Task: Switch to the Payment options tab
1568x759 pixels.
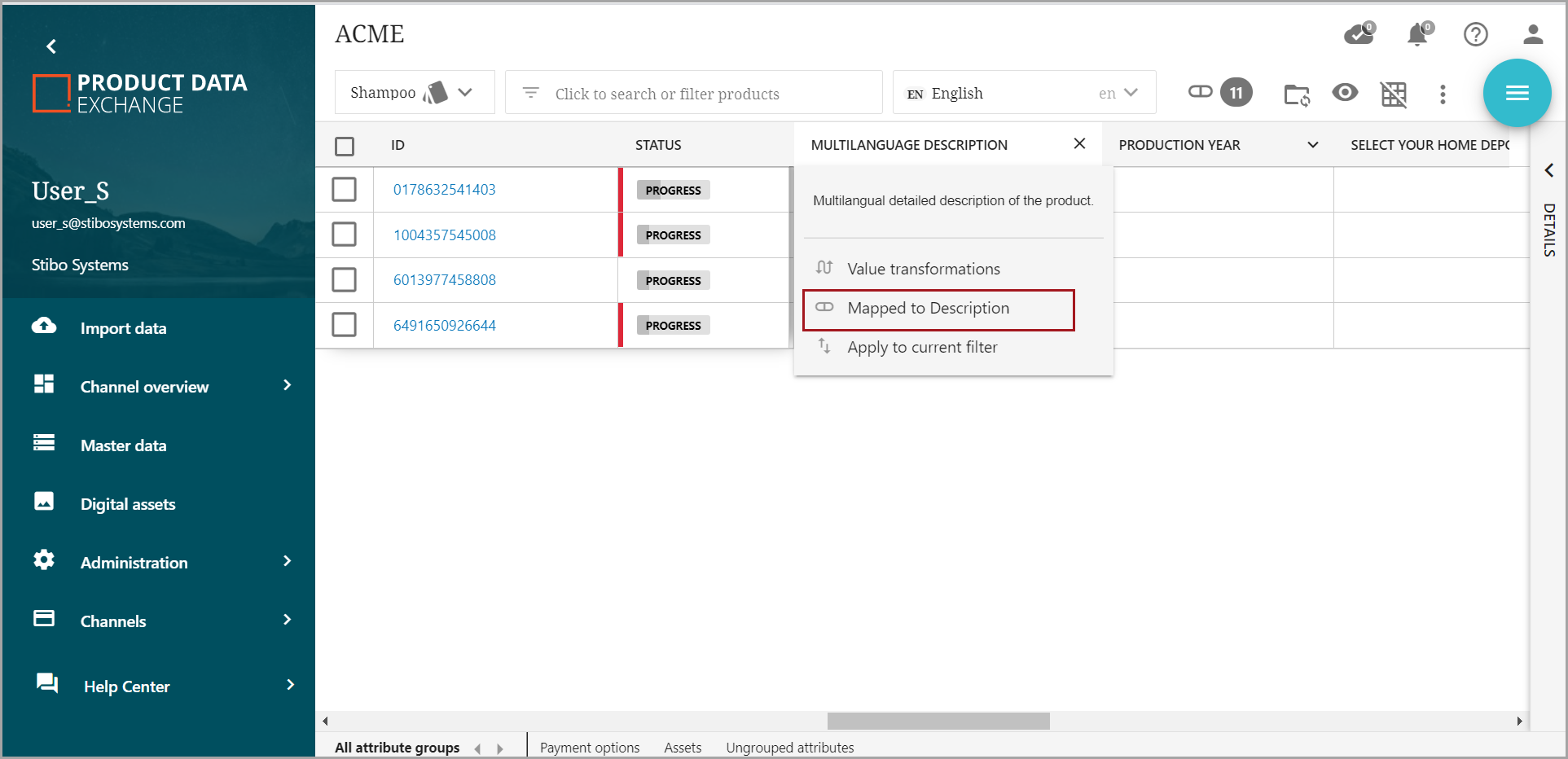Action: [x=589, y=748]
